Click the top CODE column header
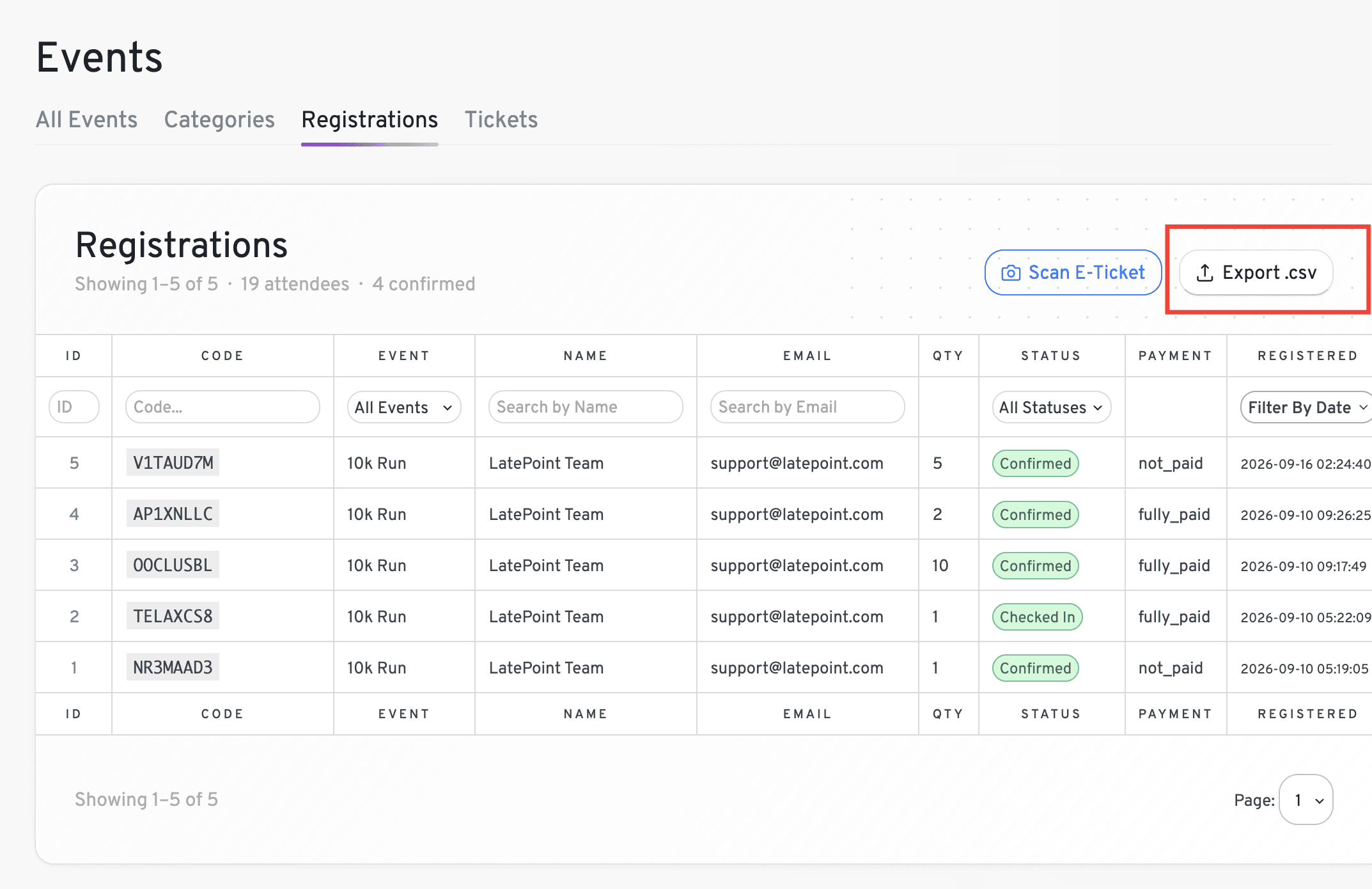 pos(222,356)
